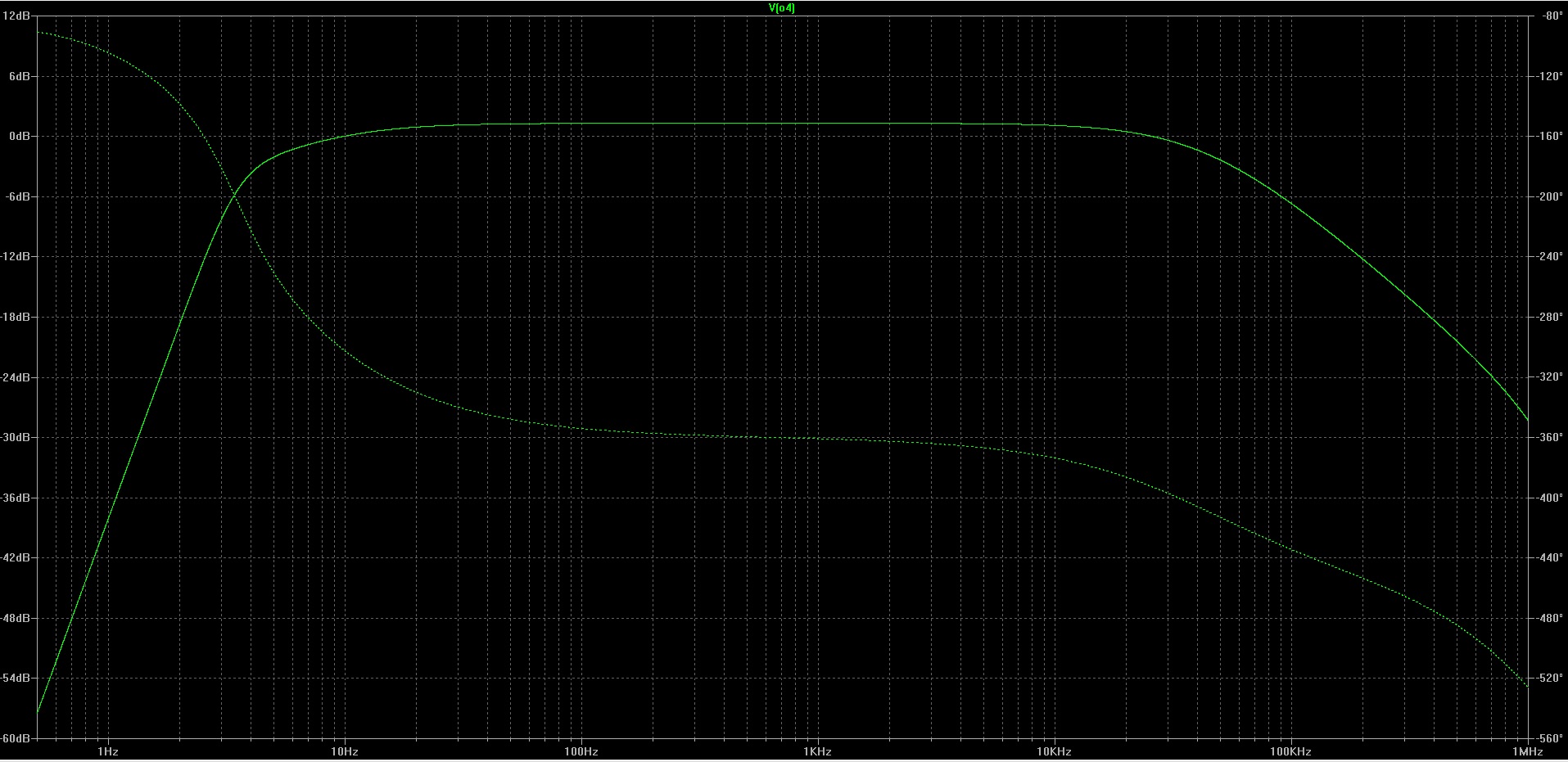Click the 1MHz frequency axis label
This screenshot has width=1568, height=762.
[x=1528, y=751]
